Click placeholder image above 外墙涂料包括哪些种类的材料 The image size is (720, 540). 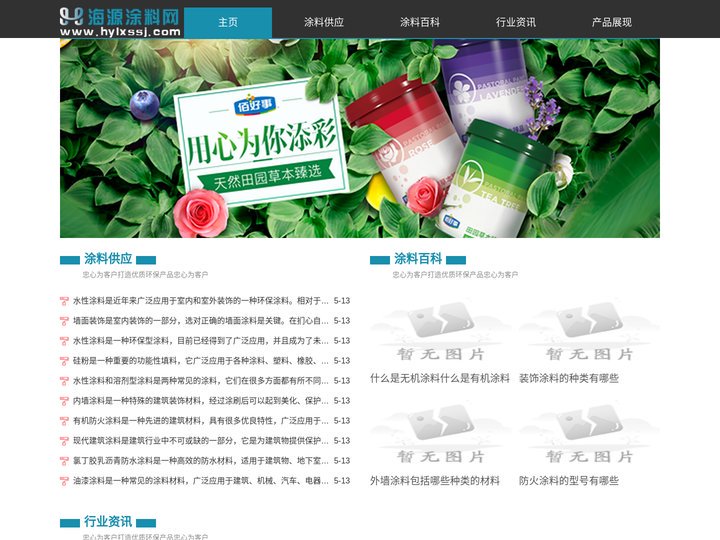pyautogui.click(x=440, y=434)
